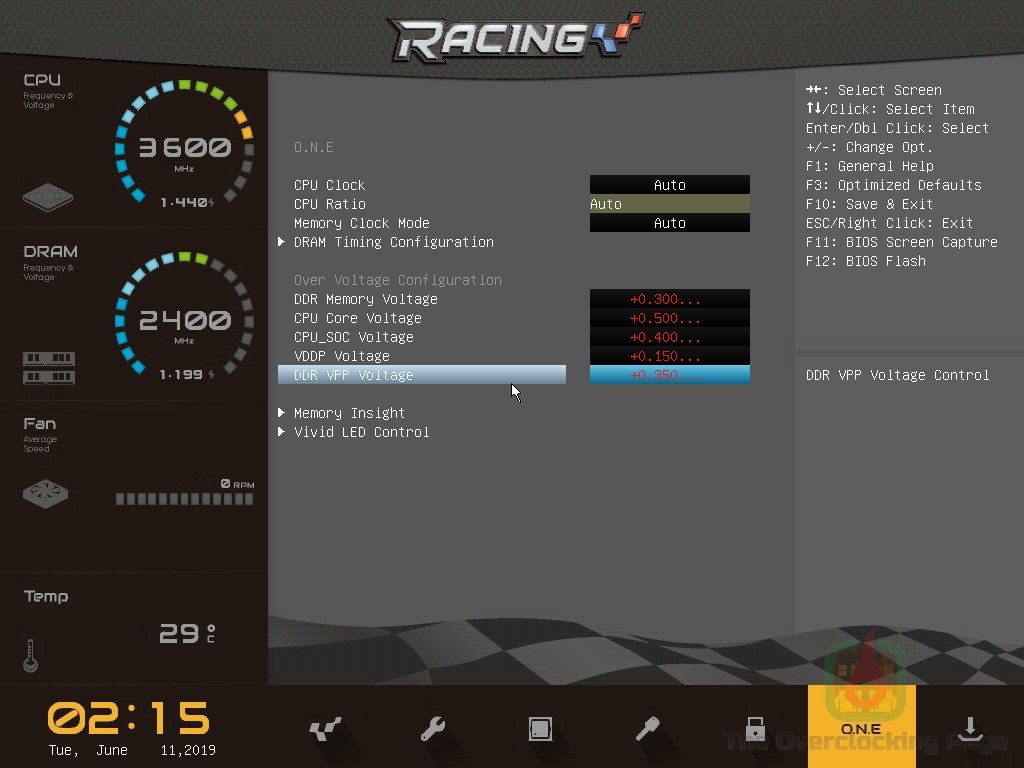The height and width of the screenshot is (768, 1024).
Task: Click the key icon in the bottom toolbar
Action: tap(648, 729)
